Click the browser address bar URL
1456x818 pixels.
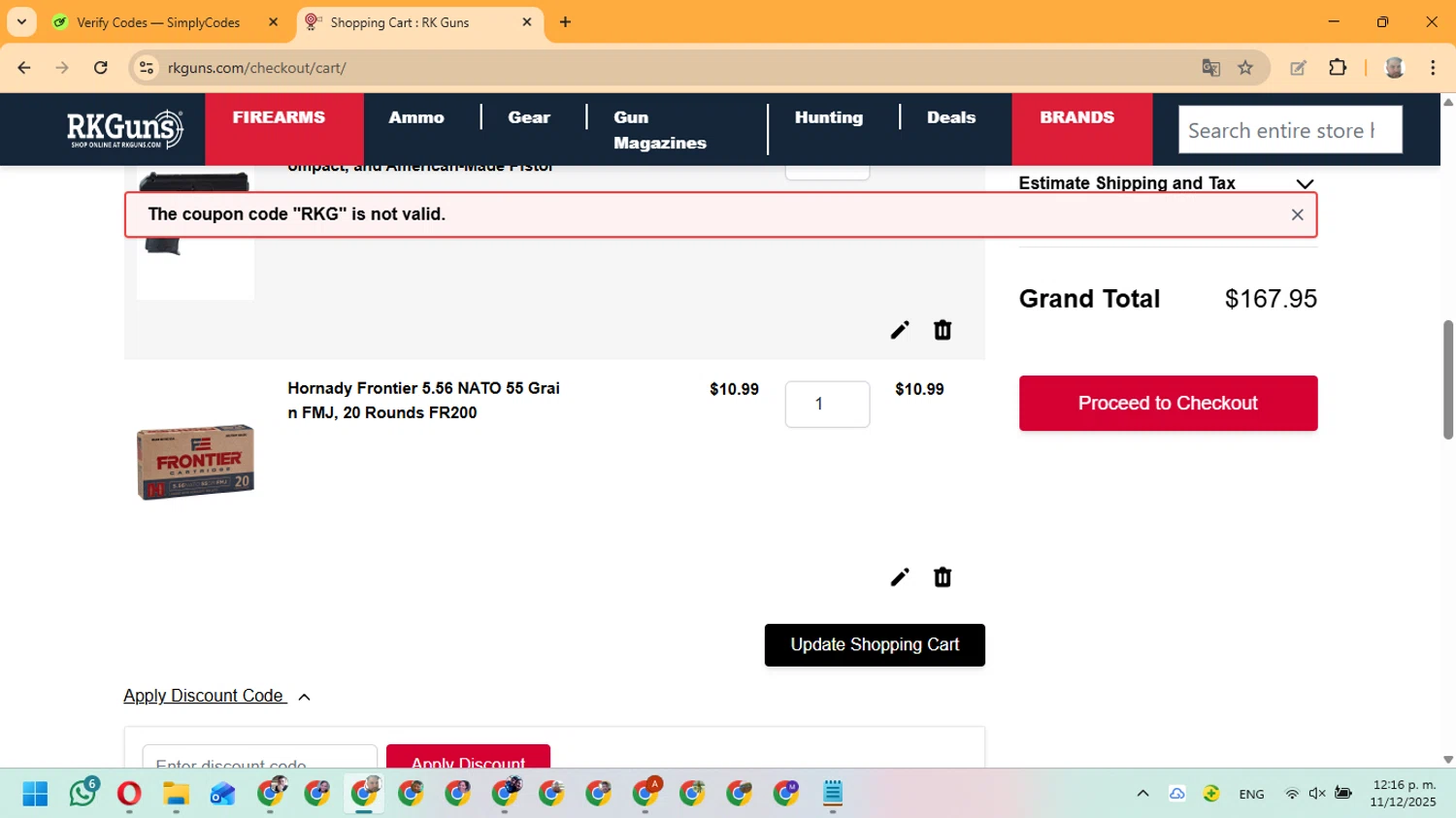click(257, 68)
